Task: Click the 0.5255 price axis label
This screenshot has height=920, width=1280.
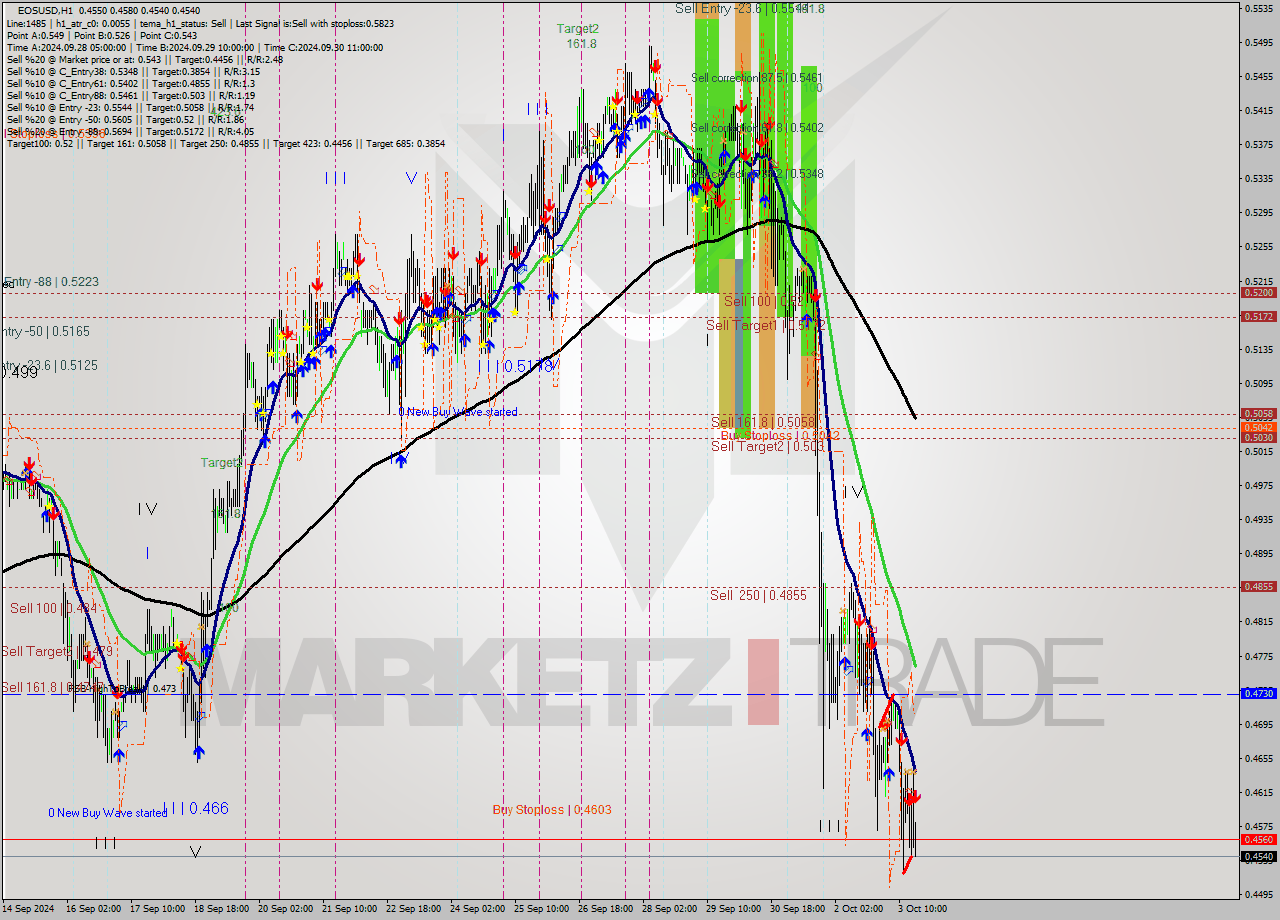Action: (1258, 246)
